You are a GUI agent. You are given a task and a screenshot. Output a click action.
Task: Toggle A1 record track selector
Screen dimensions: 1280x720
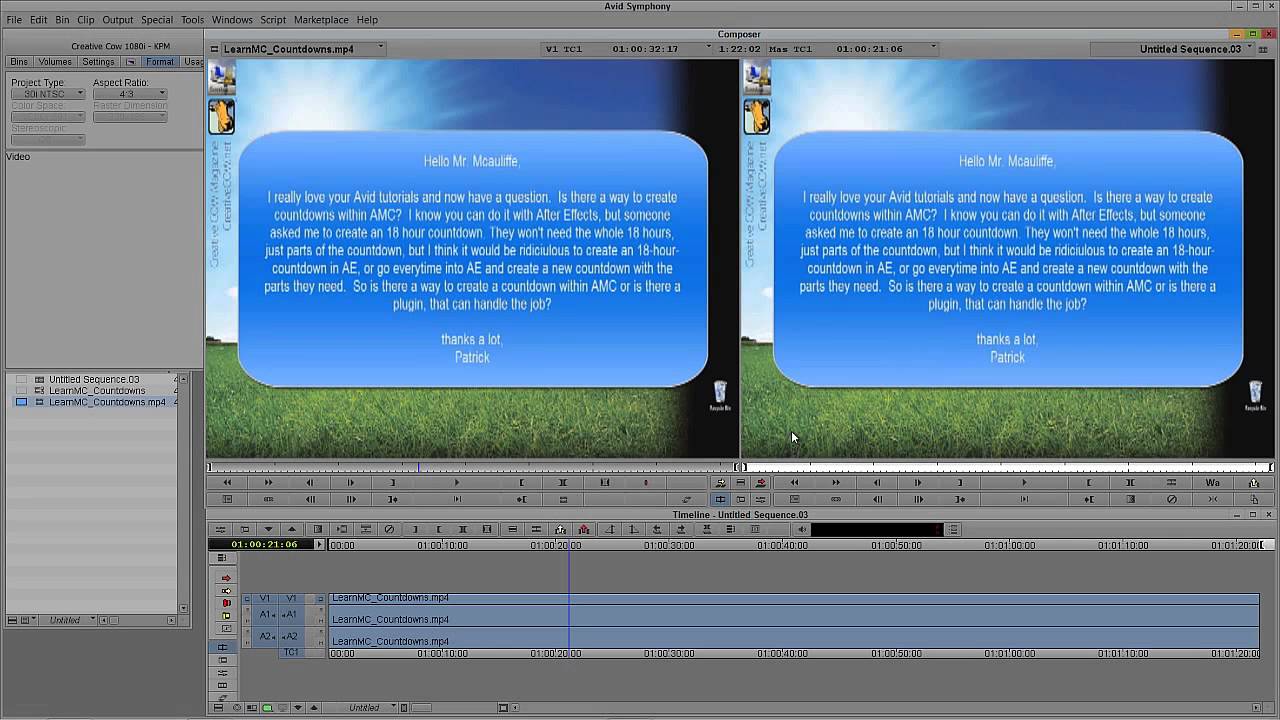coord(290,614)
